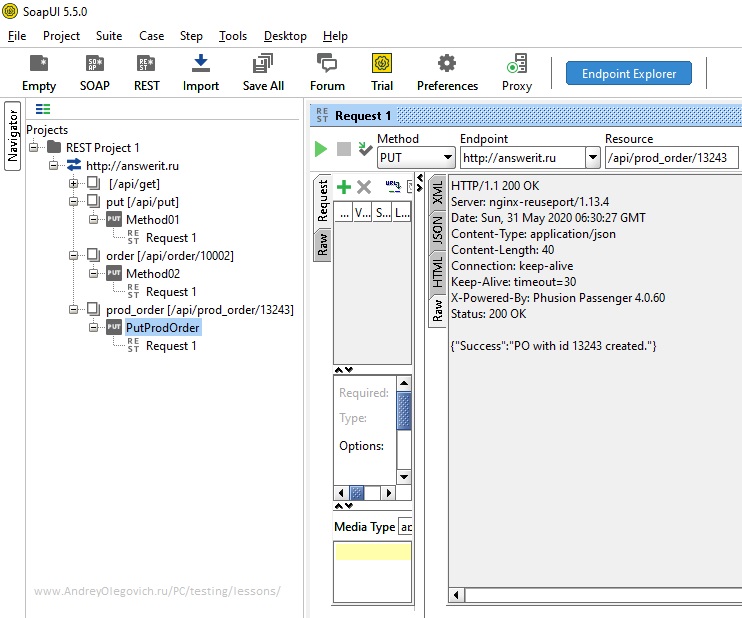Click the Endpoint Explorer button
Viewport: 742px width, 618px height.
point(628,73)
